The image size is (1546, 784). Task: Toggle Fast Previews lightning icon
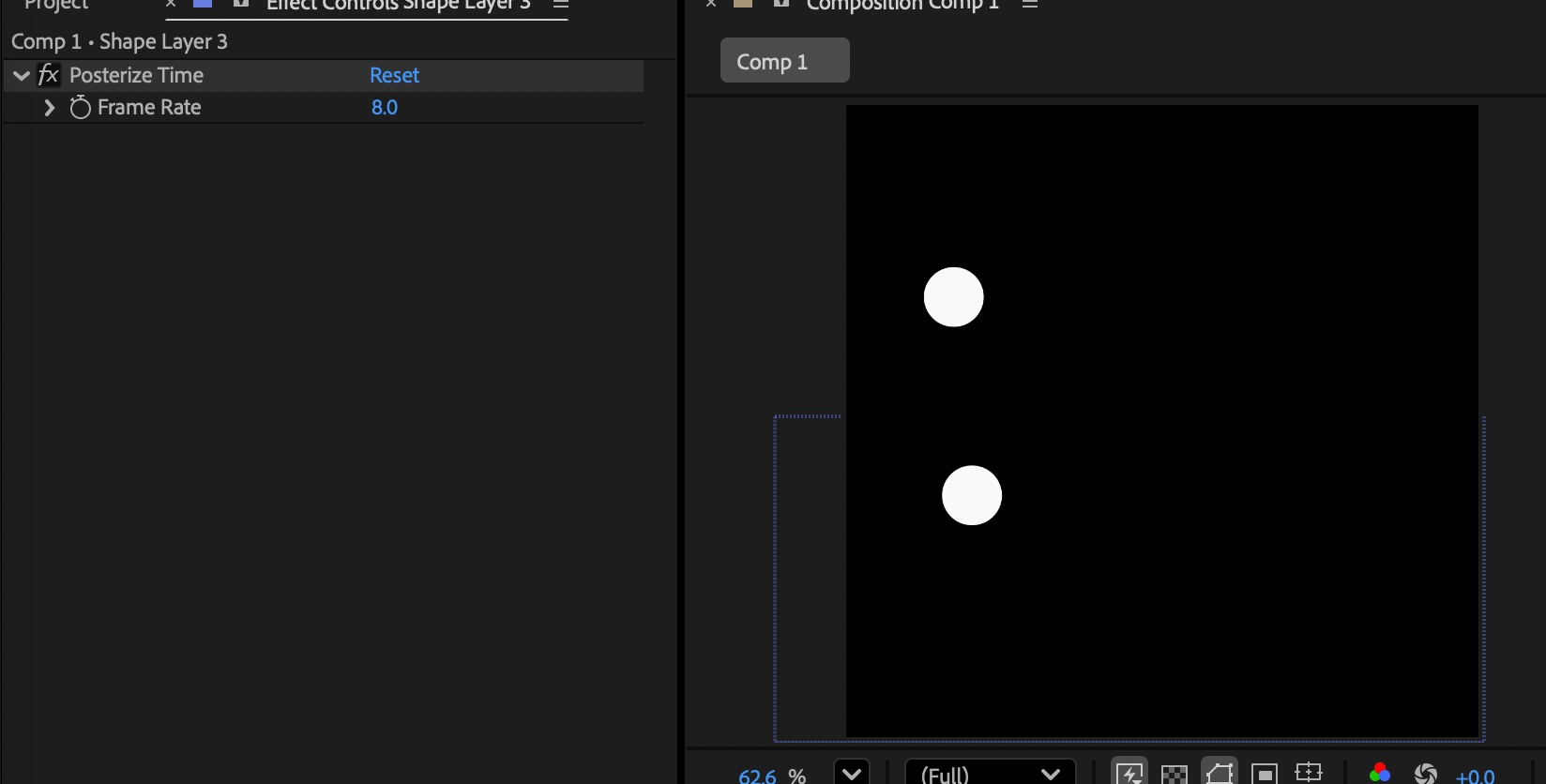pos(1129,774)
